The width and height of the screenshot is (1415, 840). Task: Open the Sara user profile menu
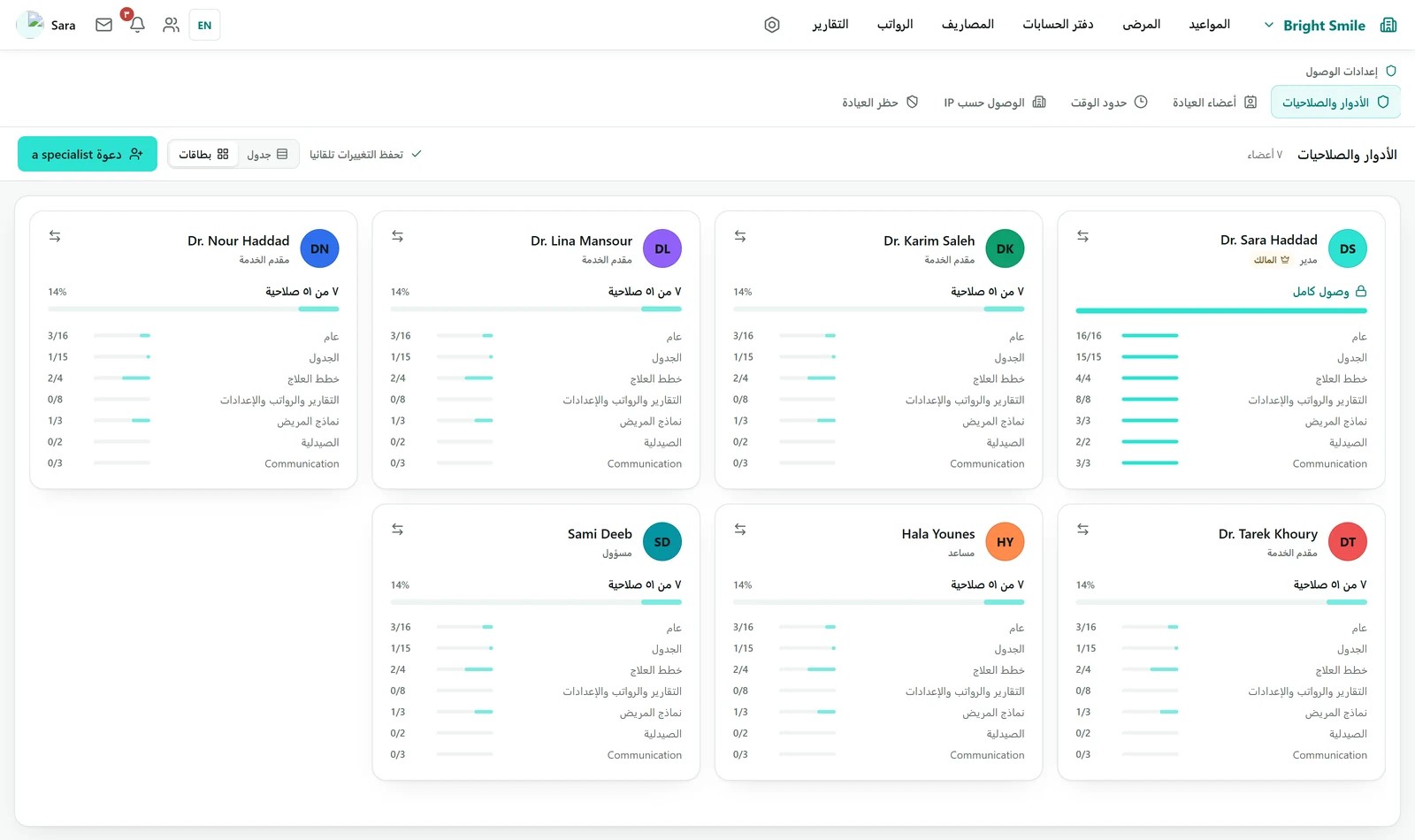pos(48,25)
